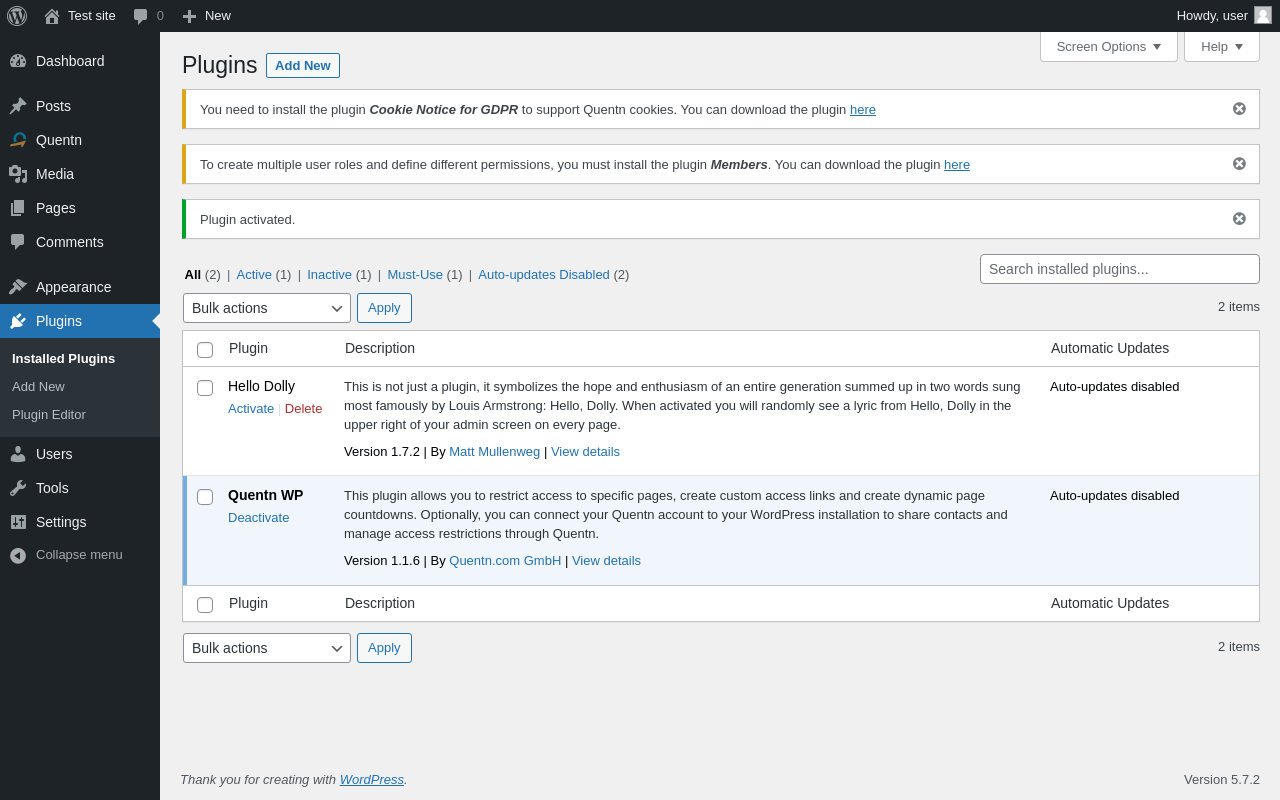
Task: Tick the Quentn WP plugin checkbox
Action: pos(205,497)
